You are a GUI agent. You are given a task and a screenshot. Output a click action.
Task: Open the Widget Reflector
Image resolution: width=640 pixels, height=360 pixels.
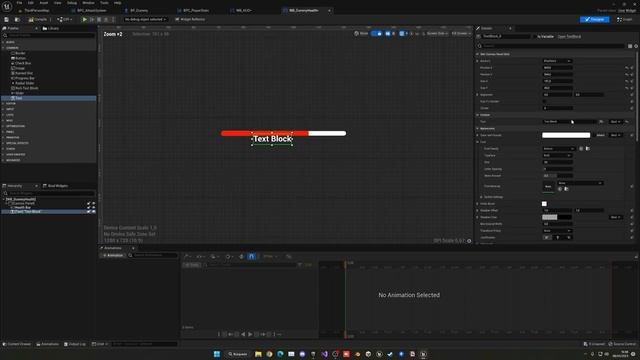point(190,19)
